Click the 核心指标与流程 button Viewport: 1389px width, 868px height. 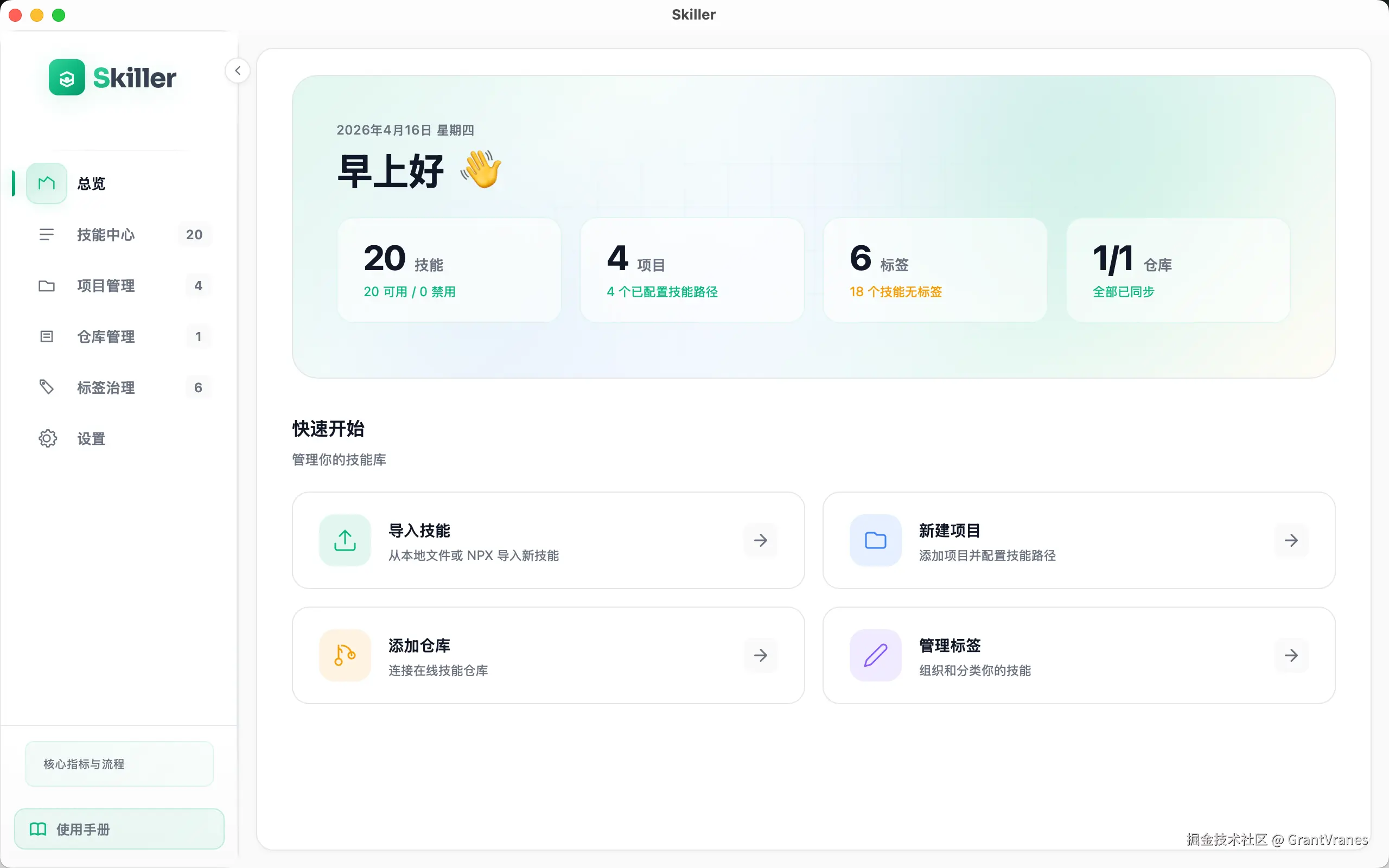pyautogui.click(x=119, y=763)
